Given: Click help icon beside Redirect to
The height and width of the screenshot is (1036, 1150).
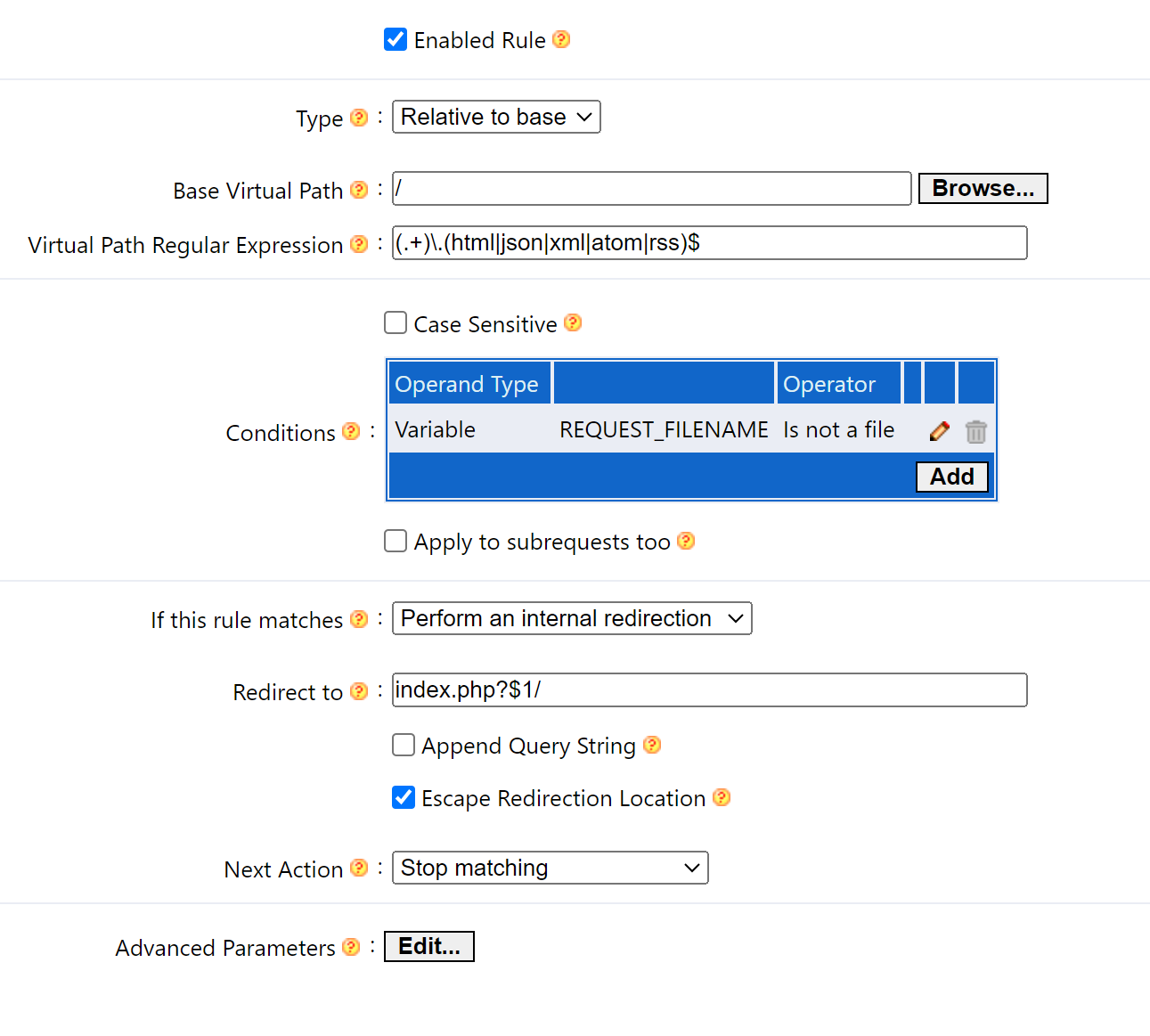Looking at the screenshot, I should [x=359, y=691].
